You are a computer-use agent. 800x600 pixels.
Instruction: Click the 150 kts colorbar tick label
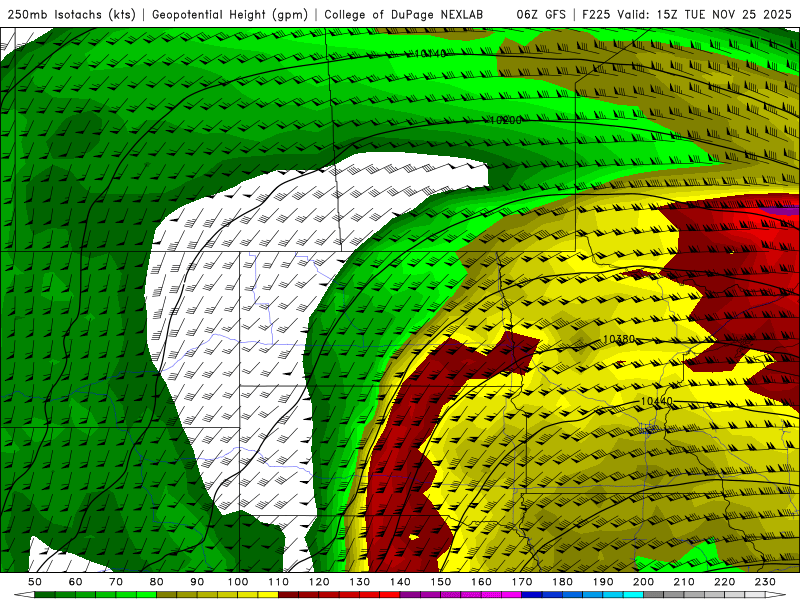[x=441, y=582]
